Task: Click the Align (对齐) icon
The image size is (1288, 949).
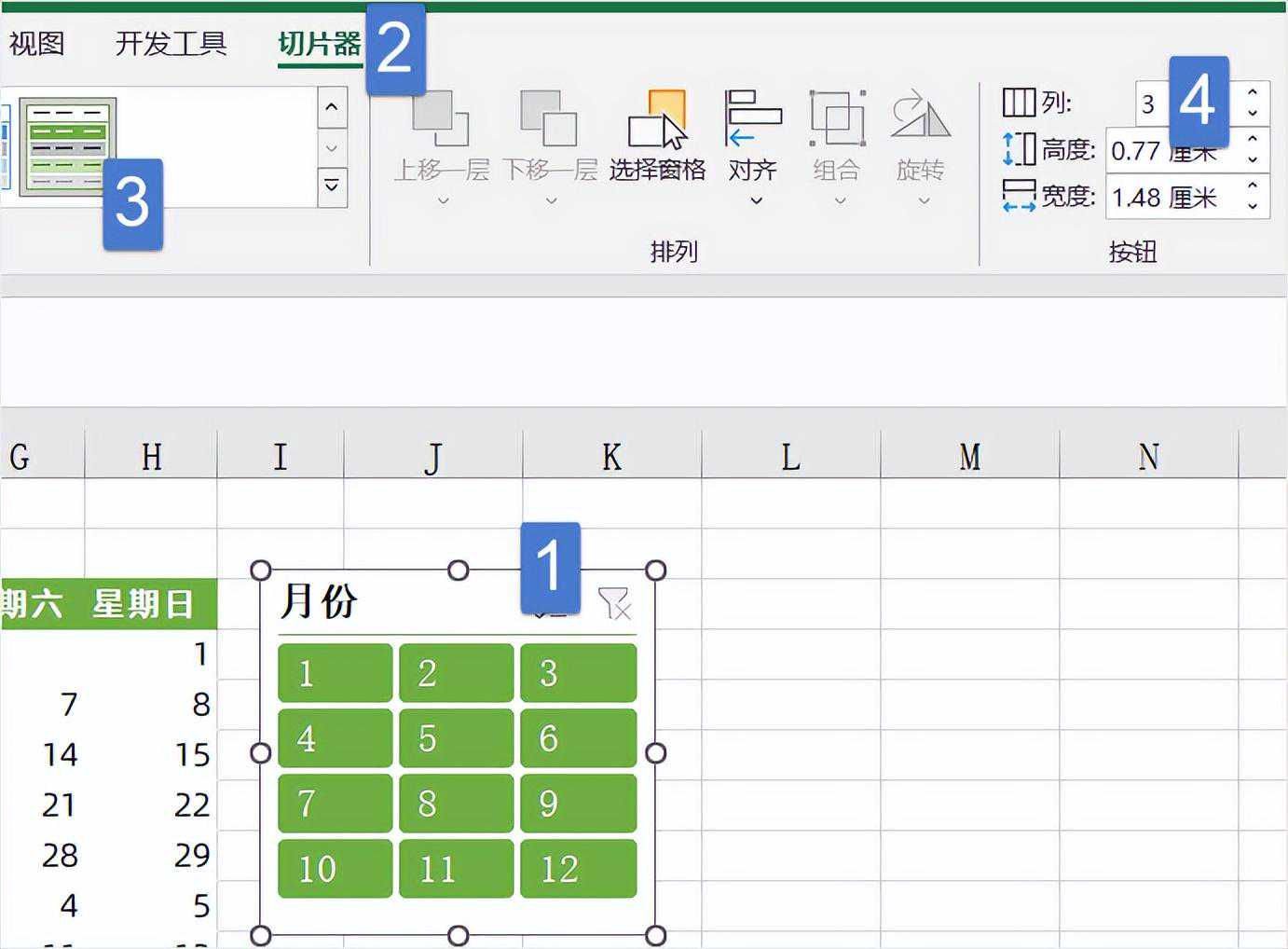Action: coord(752,118)
